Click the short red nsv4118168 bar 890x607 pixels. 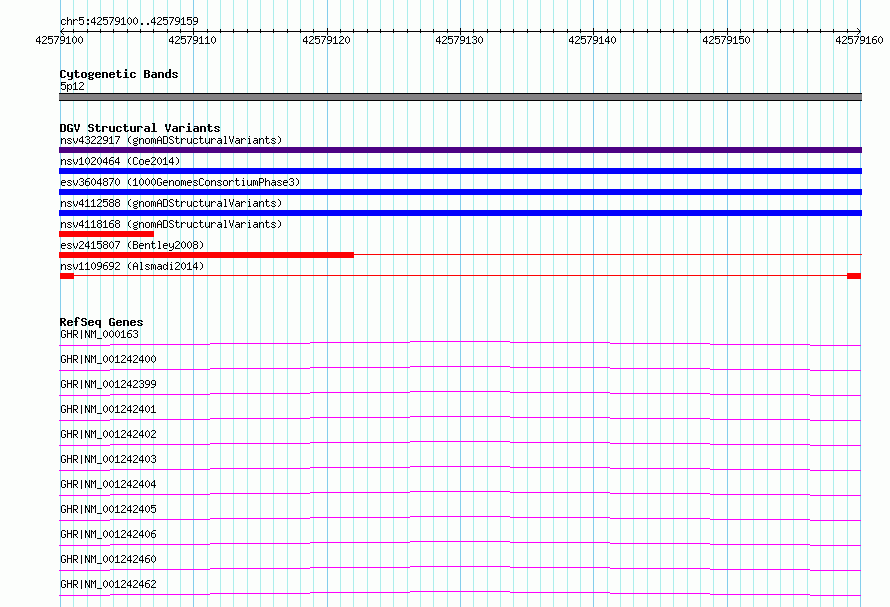[x=106, y=234]
